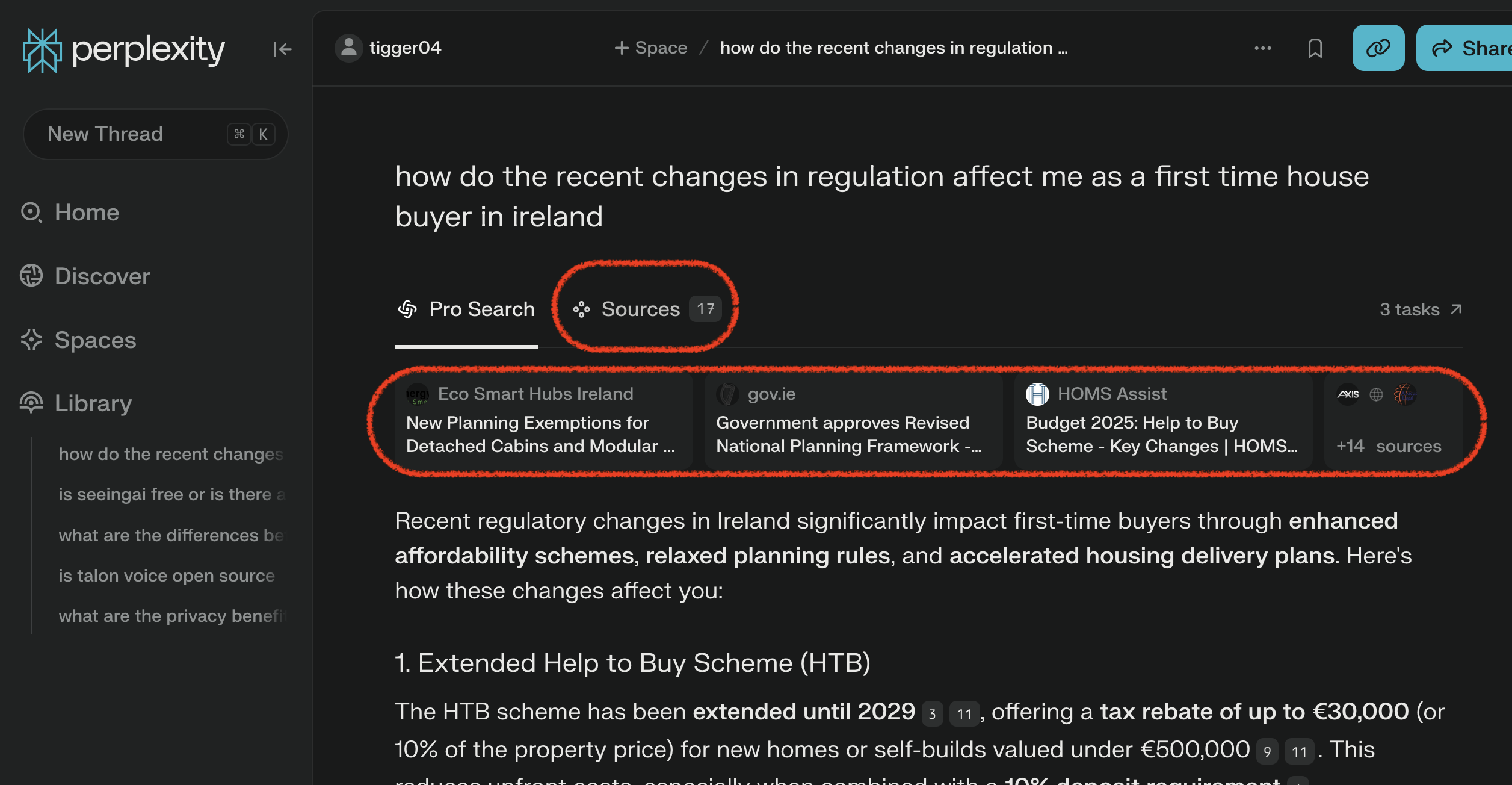Switch to the Sources tab

(640, 309)
